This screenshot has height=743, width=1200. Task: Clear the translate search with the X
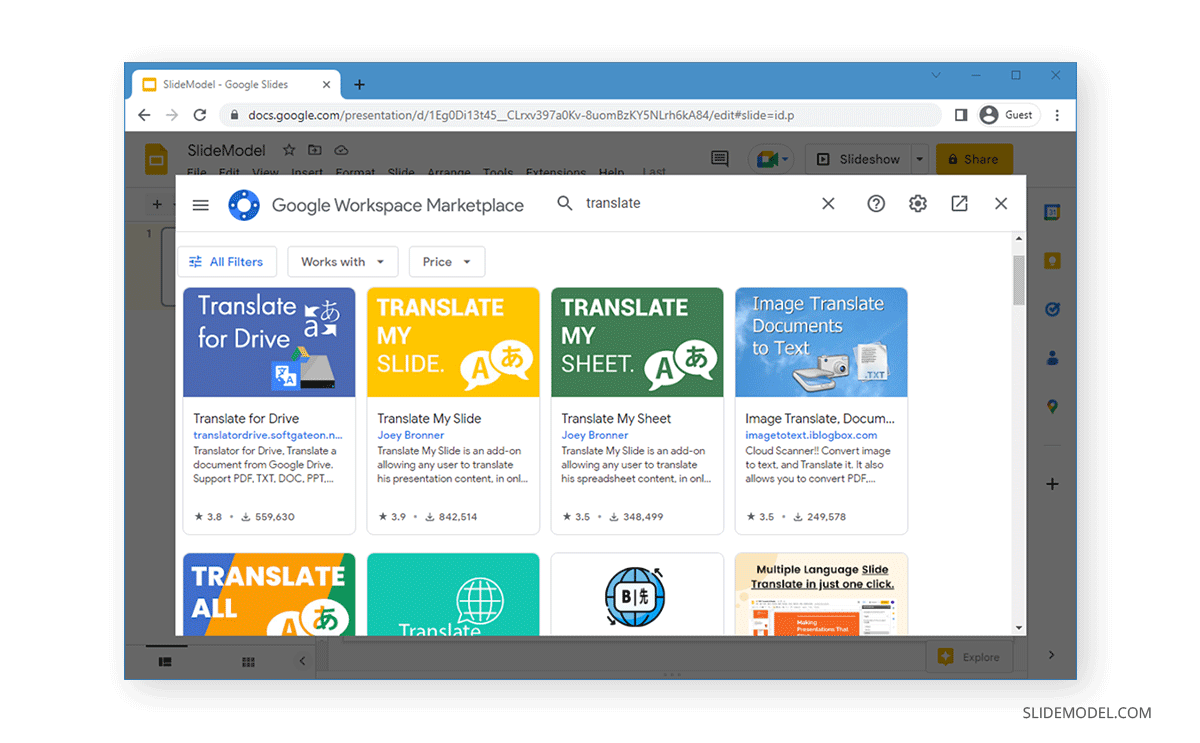click(828, 204)
